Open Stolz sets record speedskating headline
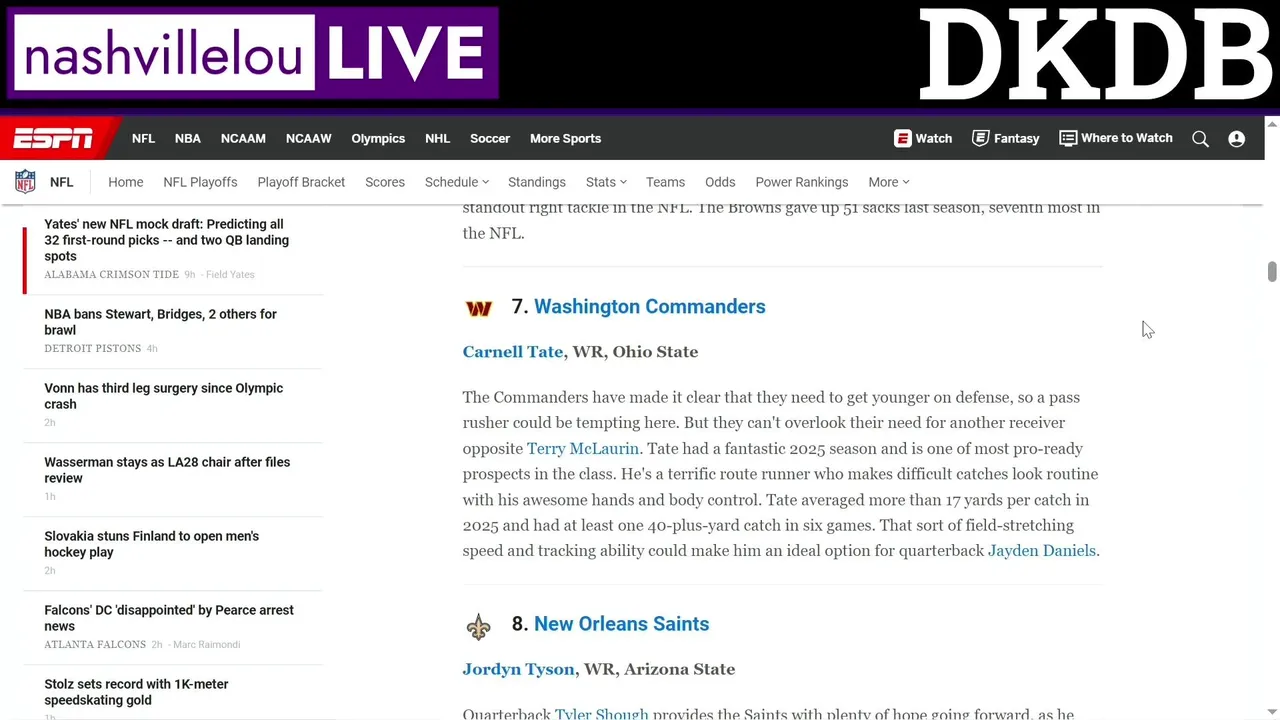This screenshot has height=720, width=1280. coord(136,692)
